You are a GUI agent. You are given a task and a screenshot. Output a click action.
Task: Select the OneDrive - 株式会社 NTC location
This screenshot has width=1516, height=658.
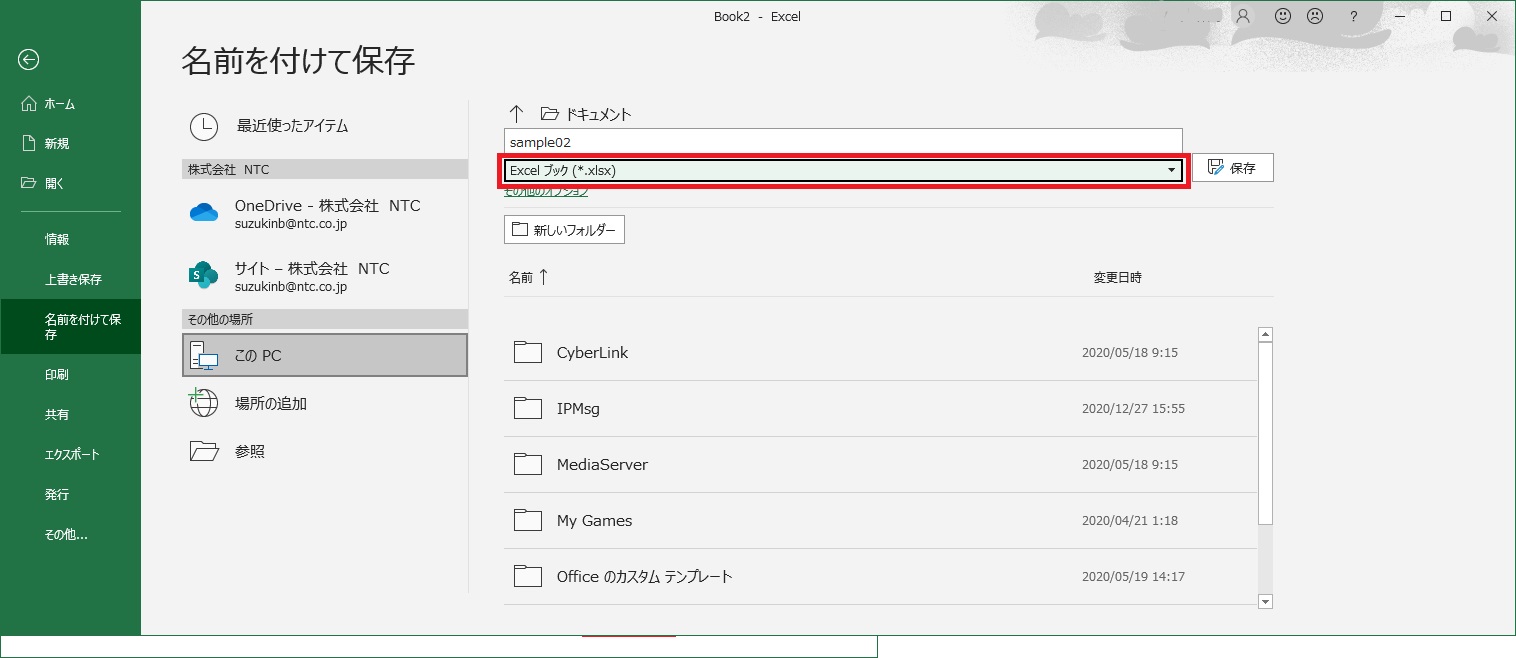[325, 214]
